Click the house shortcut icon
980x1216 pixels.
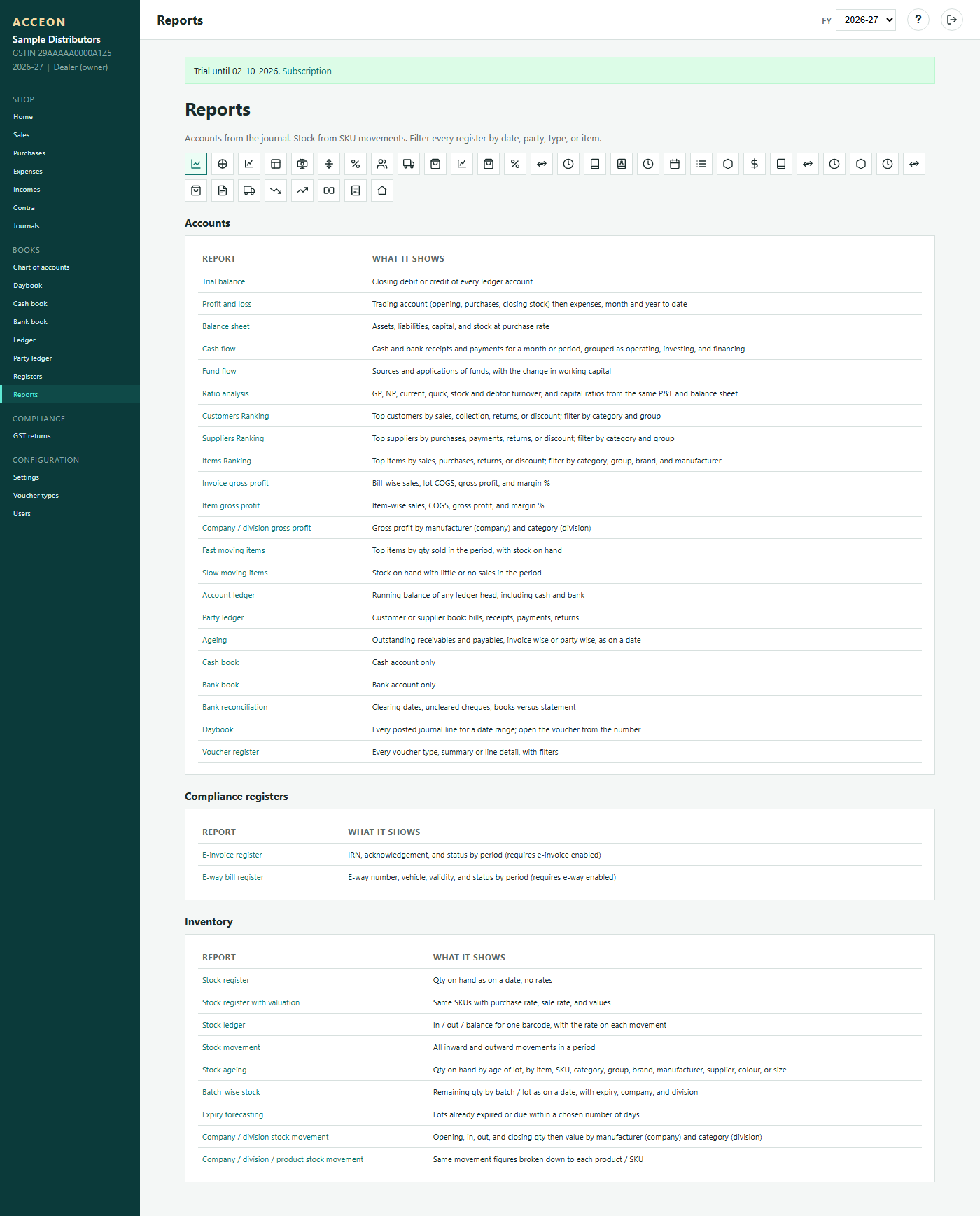[382, 190]
